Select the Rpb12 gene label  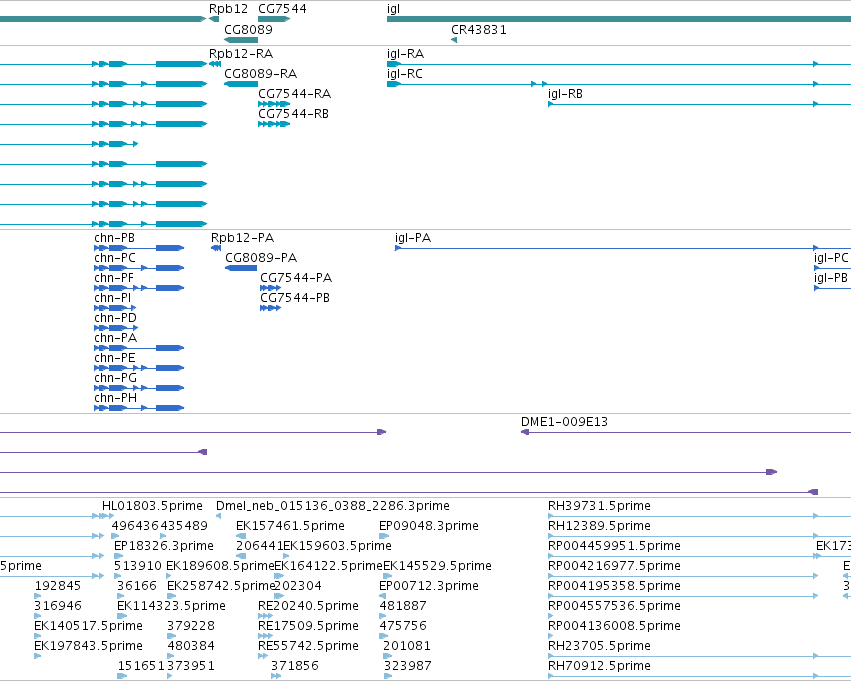pyautogui.click(x=228, y=9)
